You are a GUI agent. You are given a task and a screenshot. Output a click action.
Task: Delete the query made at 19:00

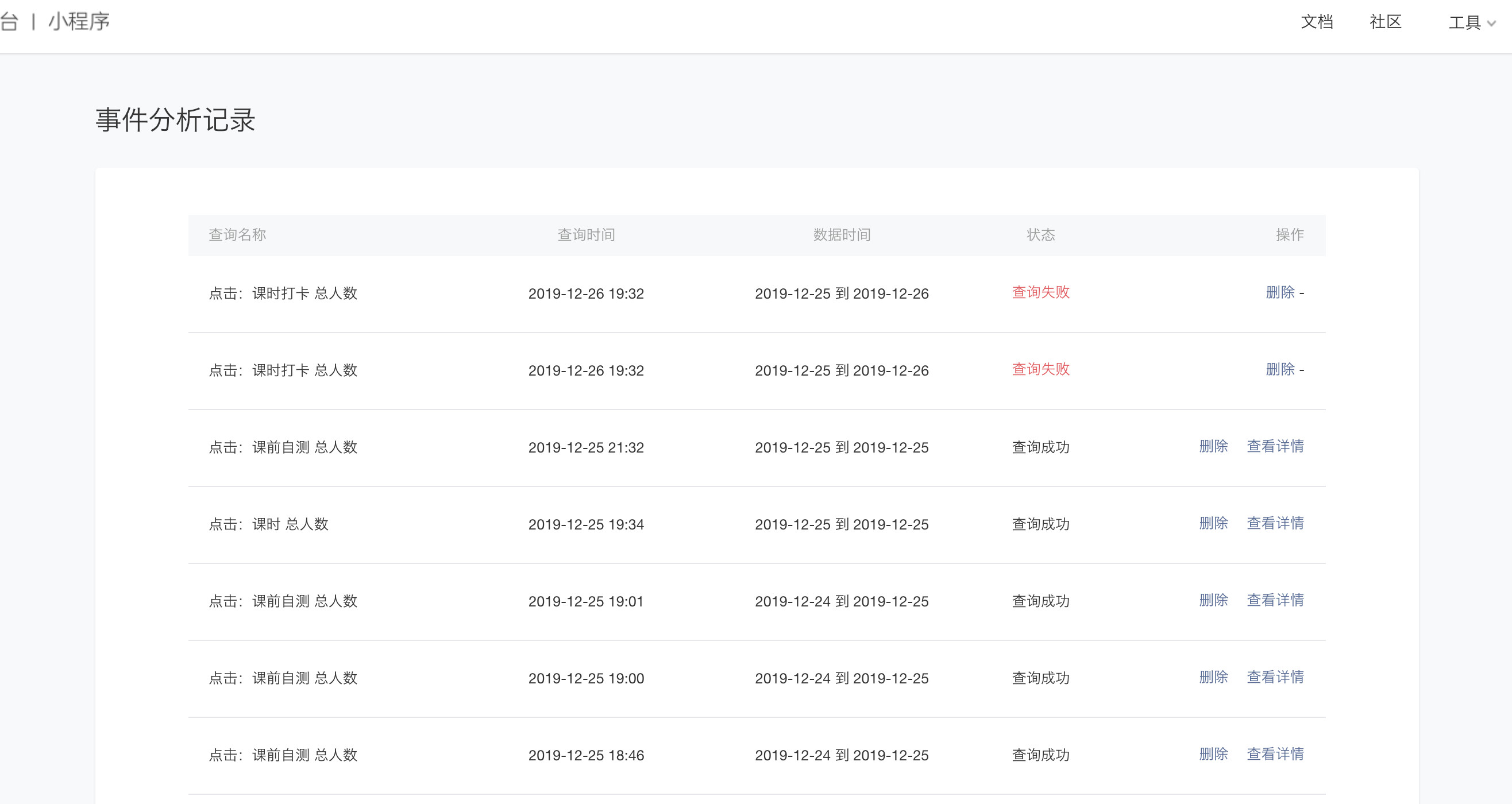pyautogui.click(x=1213, y=677)
